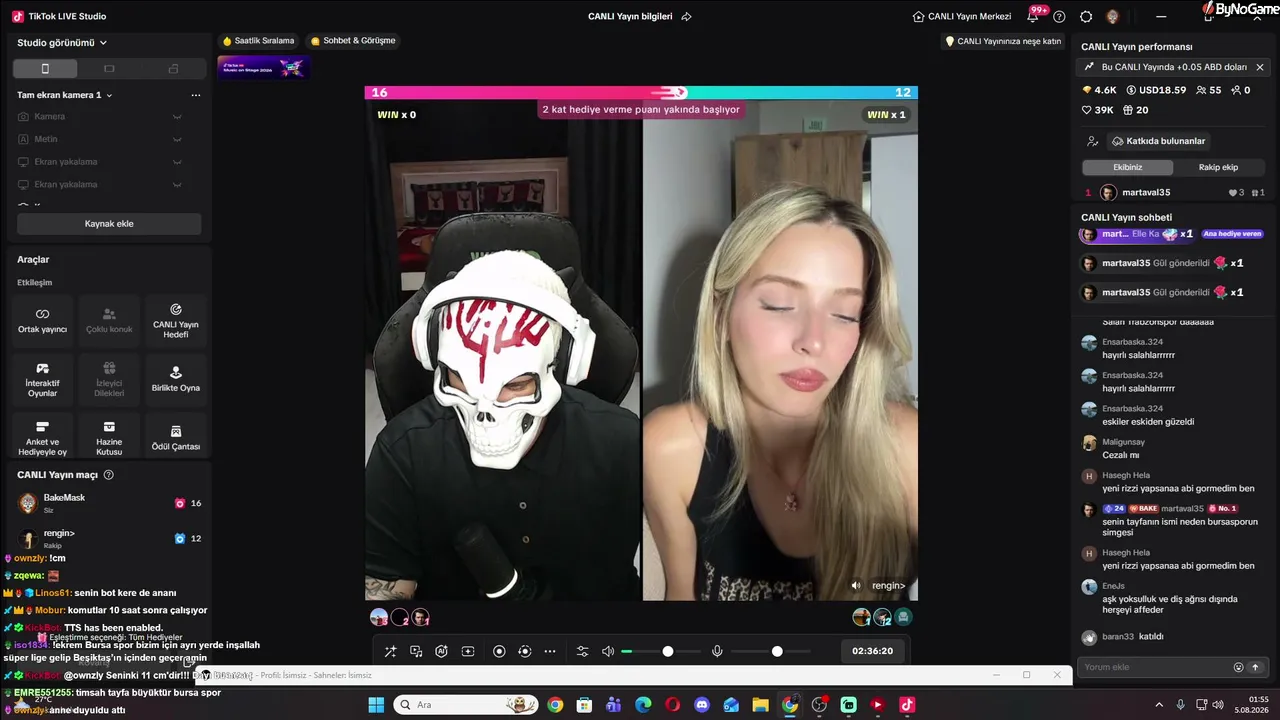The image size is (1280, 720).
Task: Click the music promo banner thumbnail
Action: point(263,67)
